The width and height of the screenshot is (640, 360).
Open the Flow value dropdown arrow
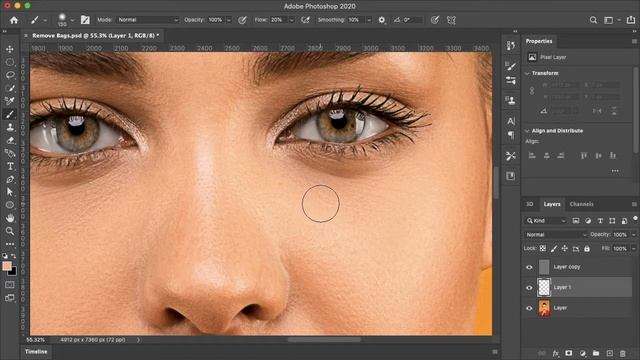tap(291, 20)
